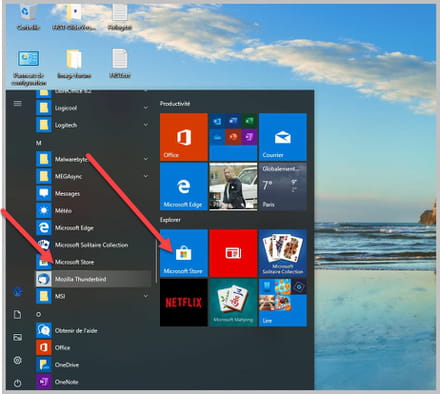The width and height of the screenshot is (440, 394).
Task: Expand the Logicool folder chevron
Action: point(146,108)
